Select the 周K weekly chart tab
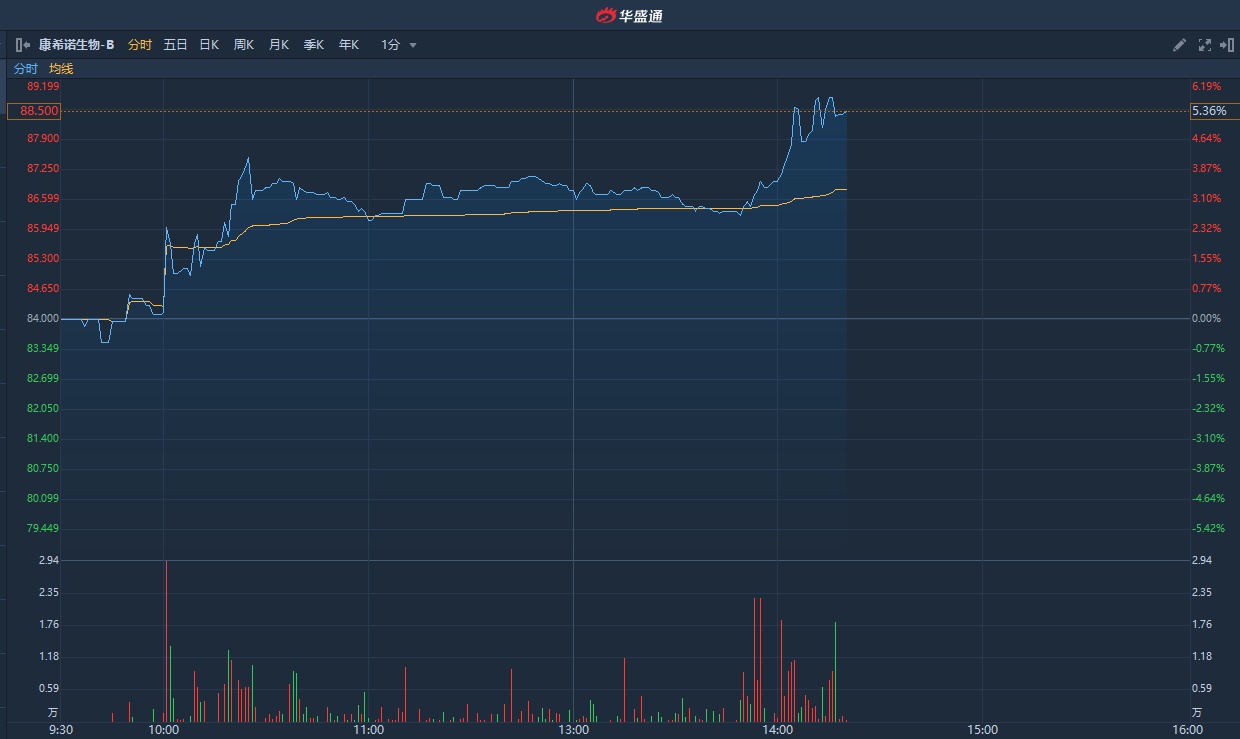The width and height of the screenshot is (1240, 739). click(x=244, y=45)
